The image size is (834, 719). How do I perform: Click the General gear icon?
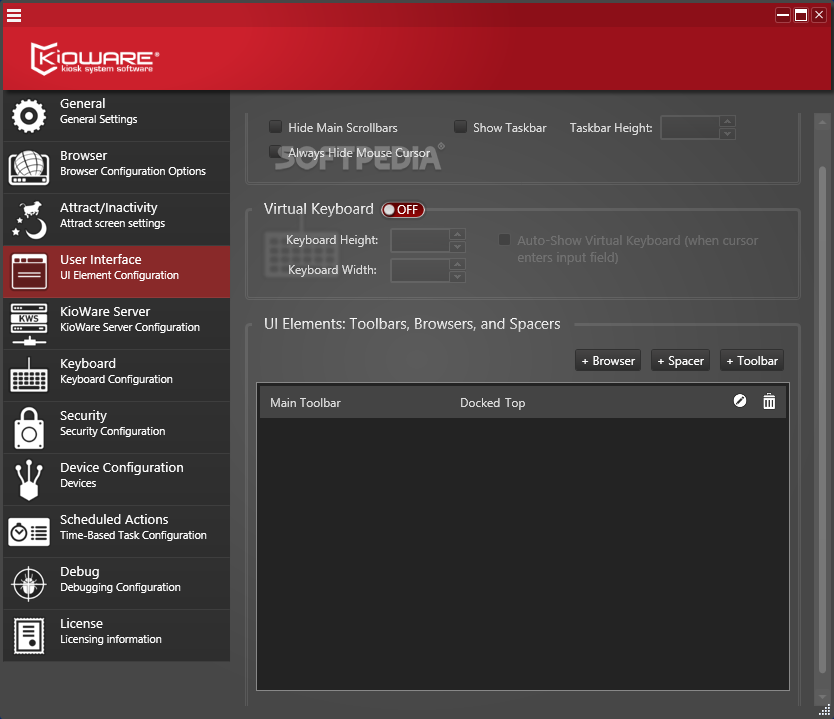tap(29, 115)
